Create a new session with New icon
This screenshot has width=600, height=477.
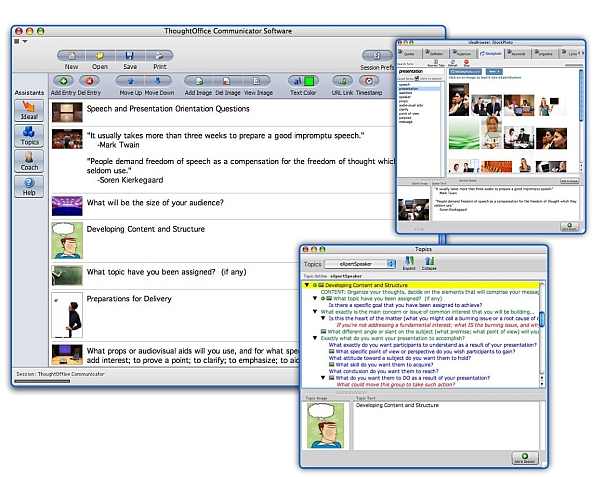(x=71, y=56)
